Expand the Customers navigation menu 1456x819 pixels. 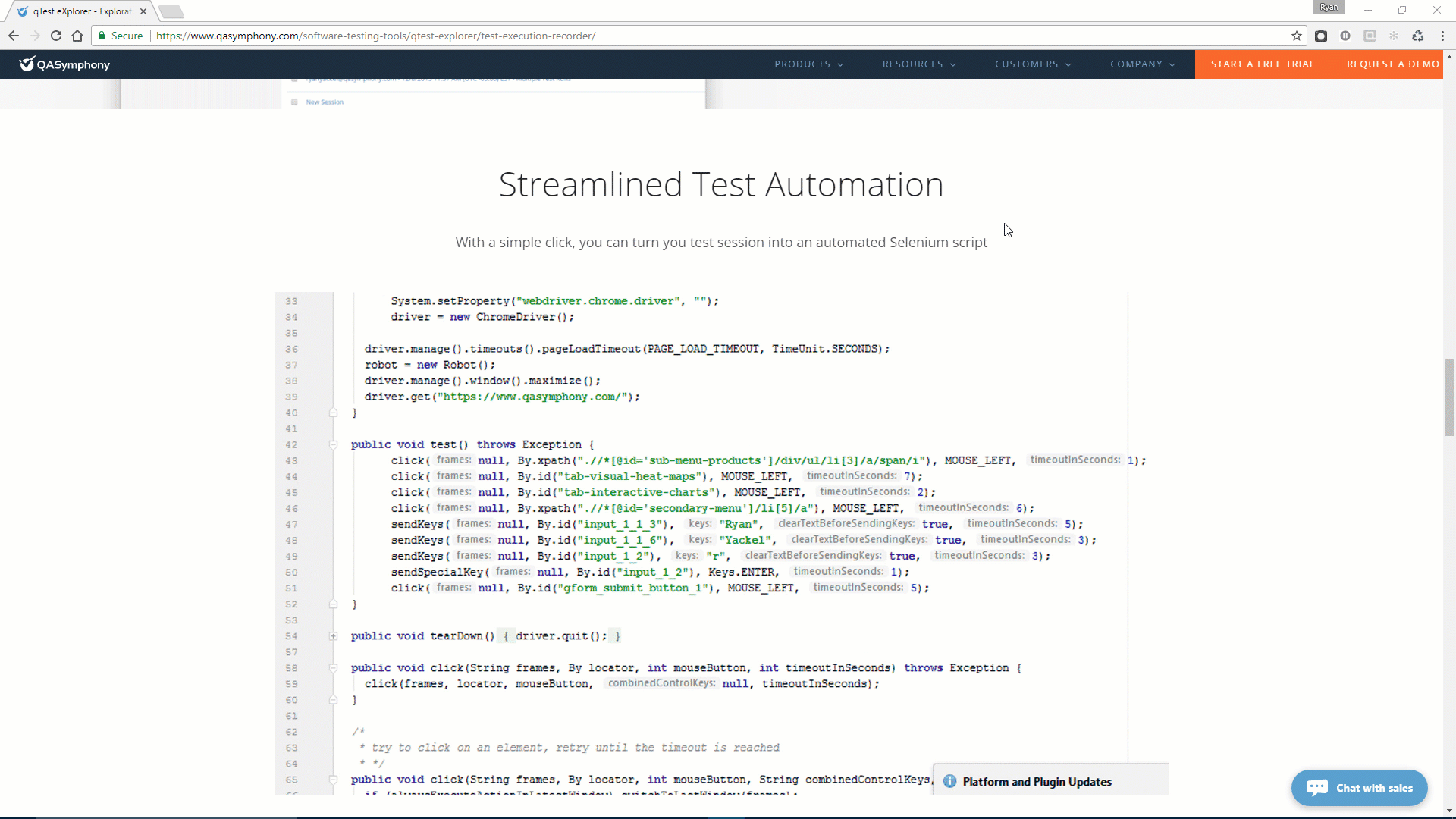click(x=1032, y=64)
